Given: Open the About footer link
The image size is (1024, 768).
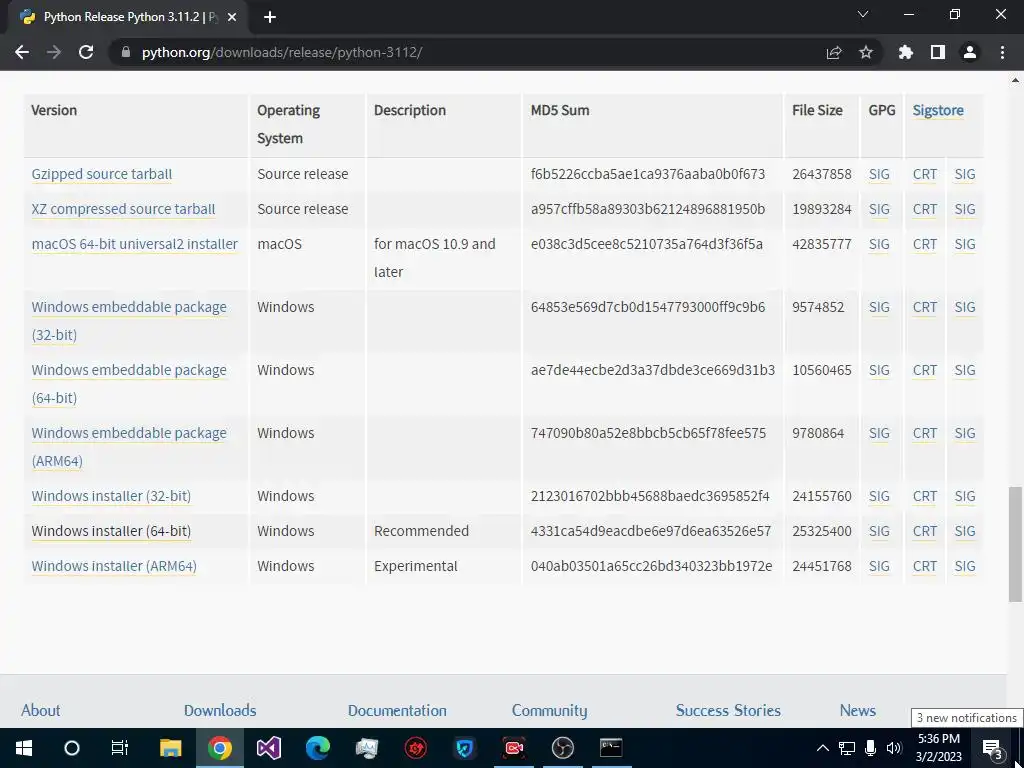Looking at the screenshot, I should click(x=40, y=711).
